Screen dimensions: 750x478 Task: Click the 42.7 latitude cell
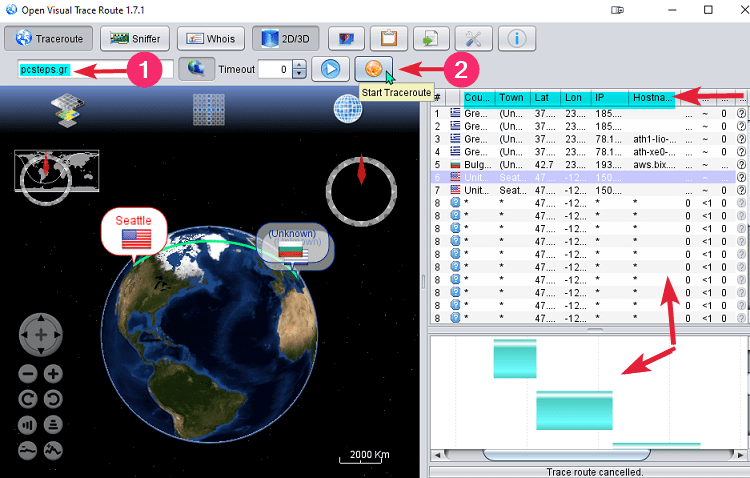pos(545,164)
